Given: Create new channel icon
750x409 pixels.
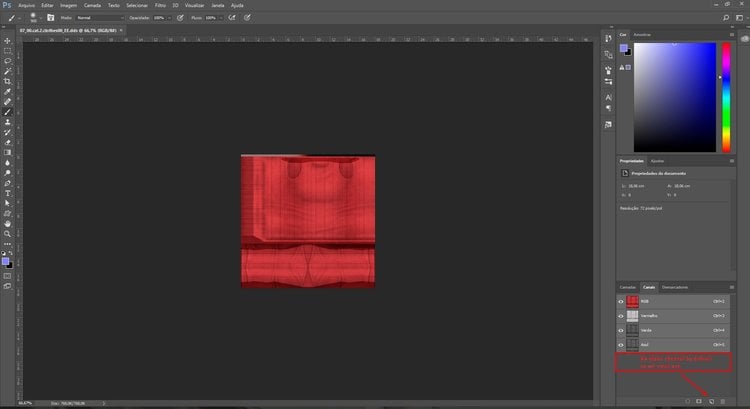Looking at the screenshot, I should pyautogui.click(x=711, y=401).
